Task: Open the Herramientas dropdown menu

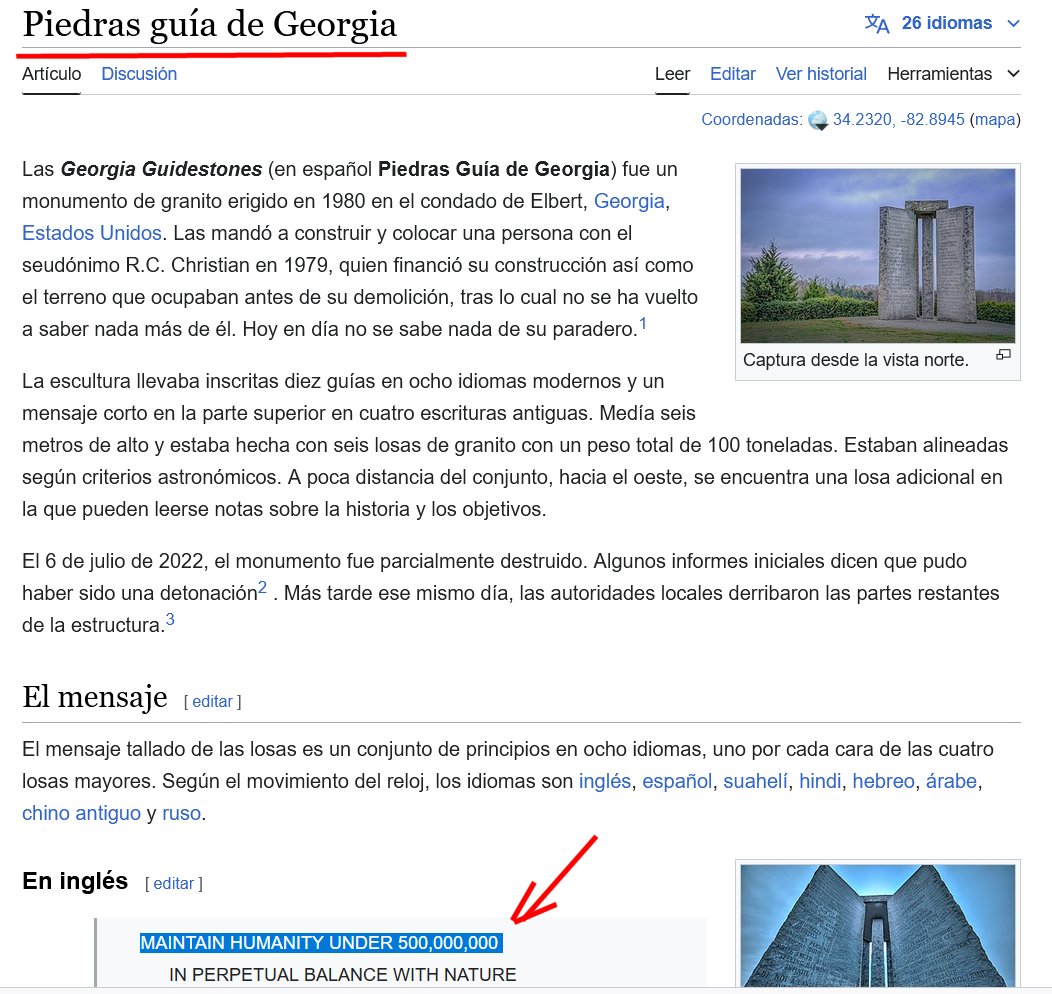Action: [x=953, y=74]
